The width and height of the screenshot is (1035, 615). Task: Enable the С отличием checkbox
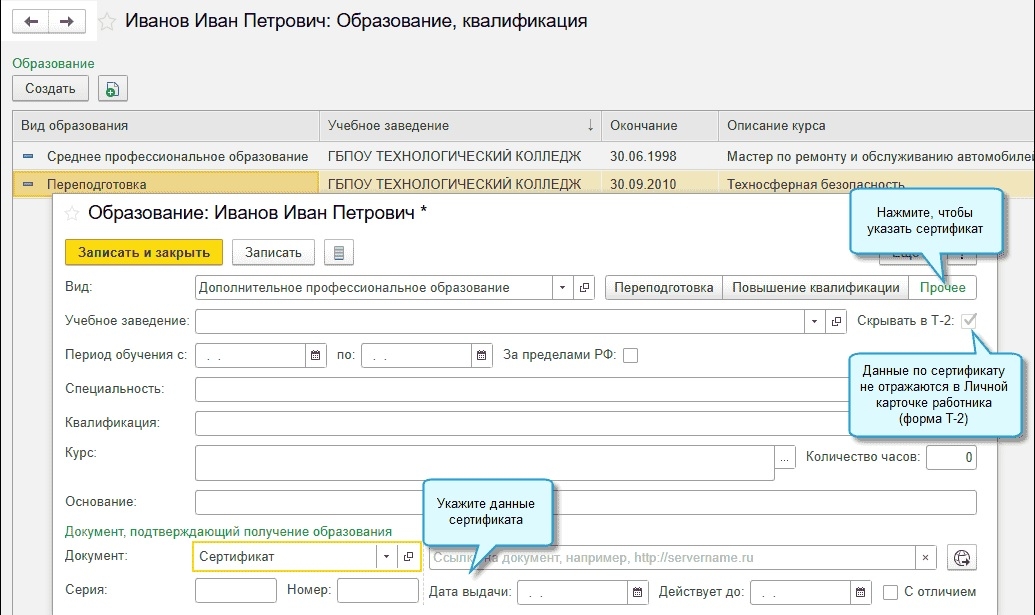point(891,592)
